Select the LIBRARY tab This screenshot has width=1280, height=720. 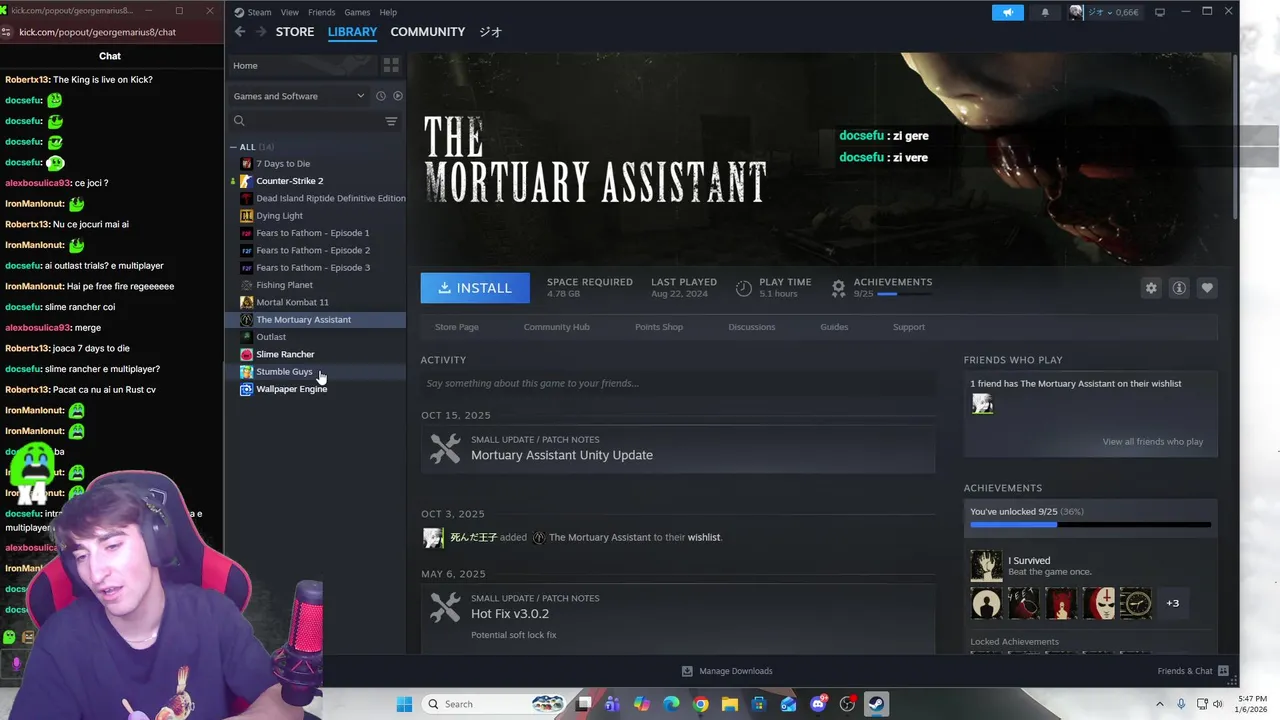(352, 32)
